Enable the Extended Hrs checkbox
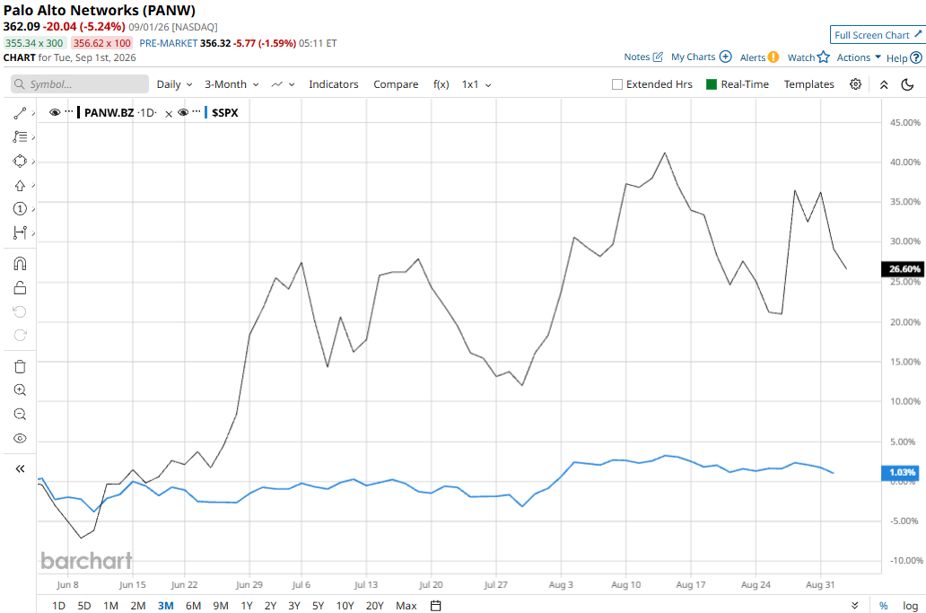Image resolution: width=926 pixels, height=613 pixels. tap(617, 84)
